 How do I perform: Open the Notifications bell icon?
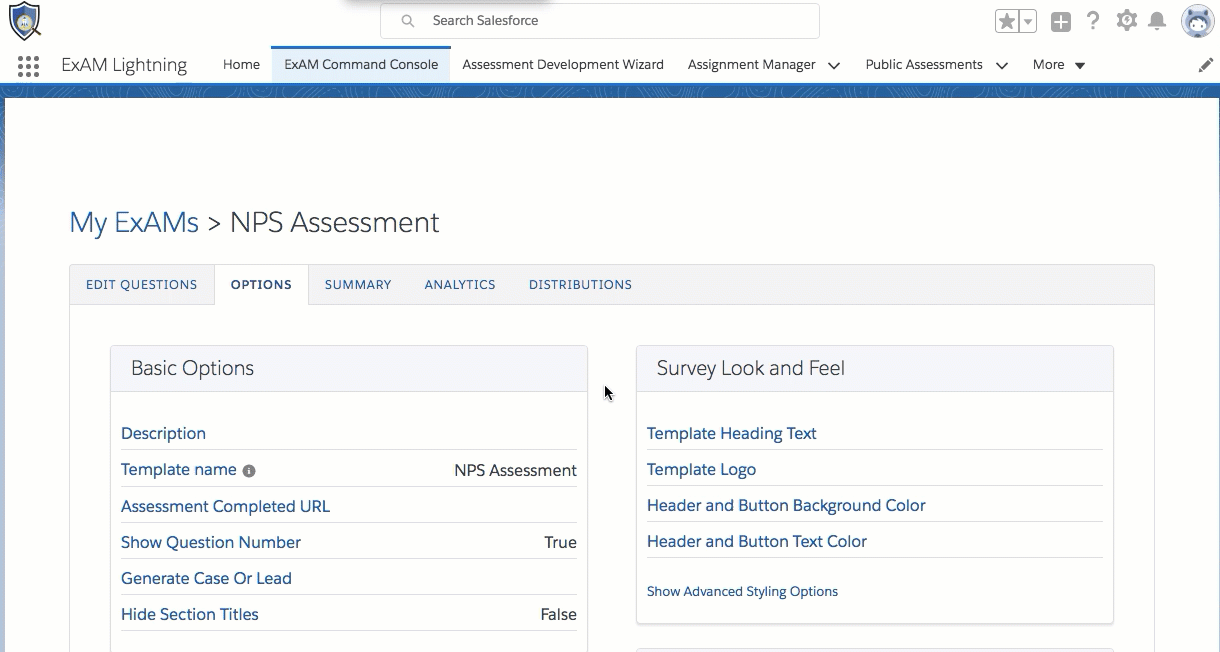(1157, 21)
